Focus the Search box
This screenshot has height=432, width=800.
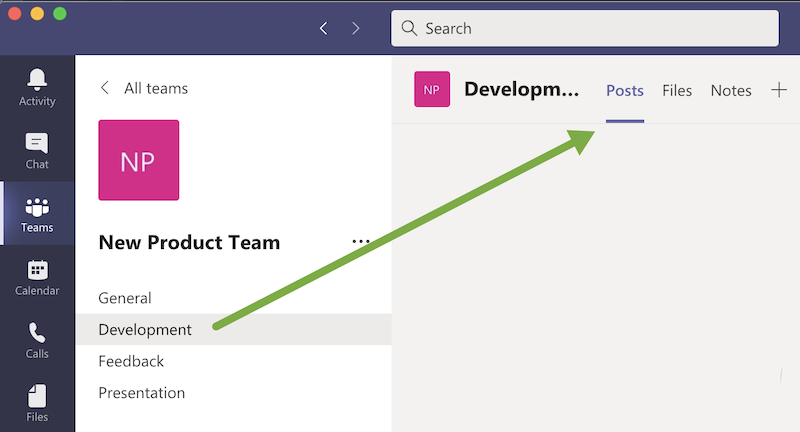click(585, 28)
